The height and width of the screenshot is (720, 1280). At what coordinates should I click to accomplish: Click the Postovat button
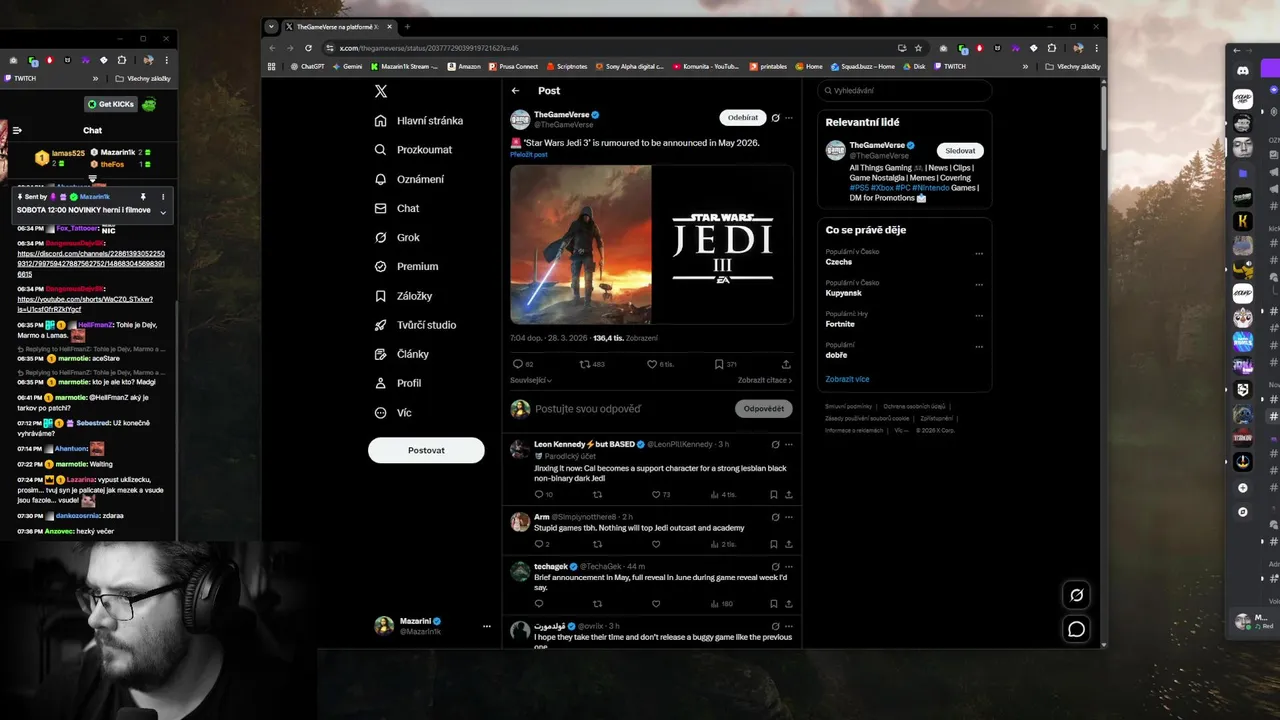(426, 450)
